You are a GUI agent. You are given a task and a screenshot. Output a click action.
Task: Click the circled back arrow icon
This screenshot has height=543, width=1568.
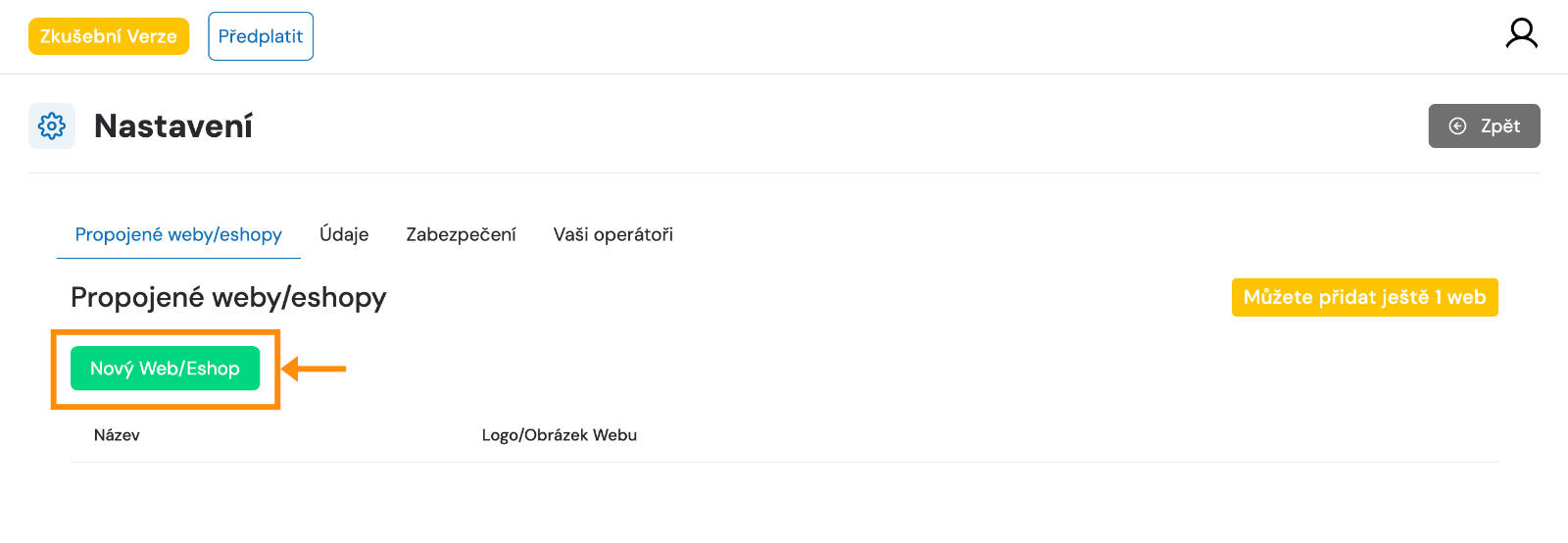(1457, 125)
